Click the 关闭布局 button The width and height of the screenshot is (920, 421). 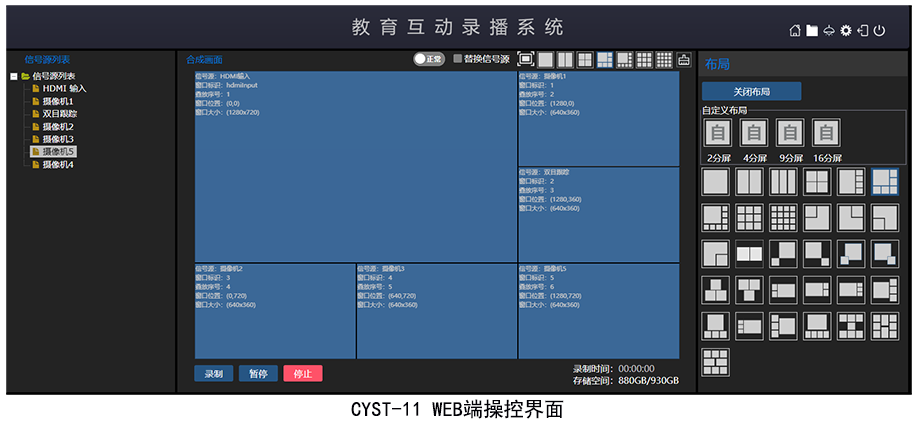(751, 91)
